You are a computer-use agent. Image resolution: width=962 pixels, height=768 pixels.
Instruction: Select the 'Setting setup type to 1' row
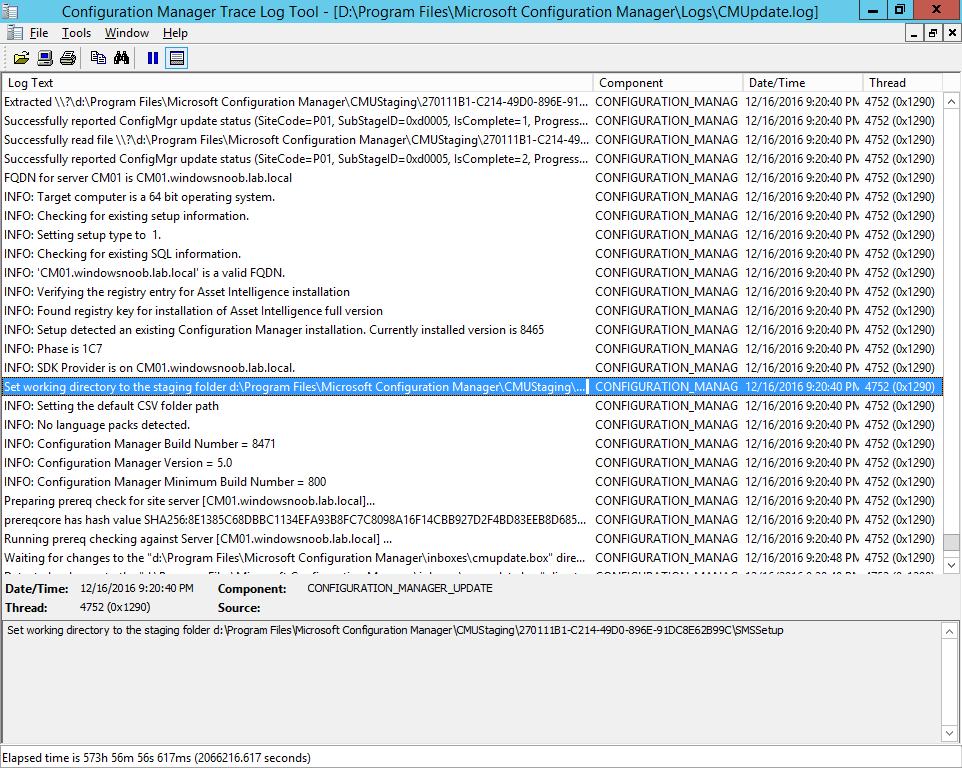tap(472, 235)
